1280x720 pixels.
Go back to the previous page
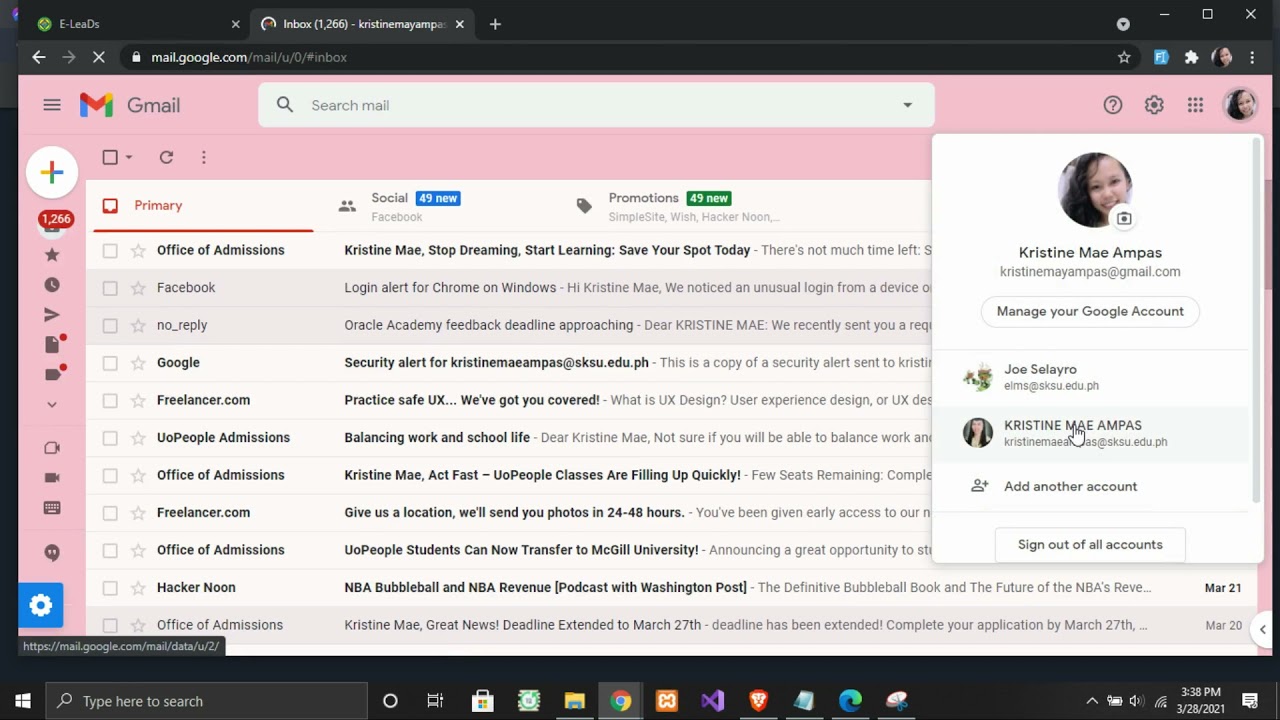tap(38, 57)
